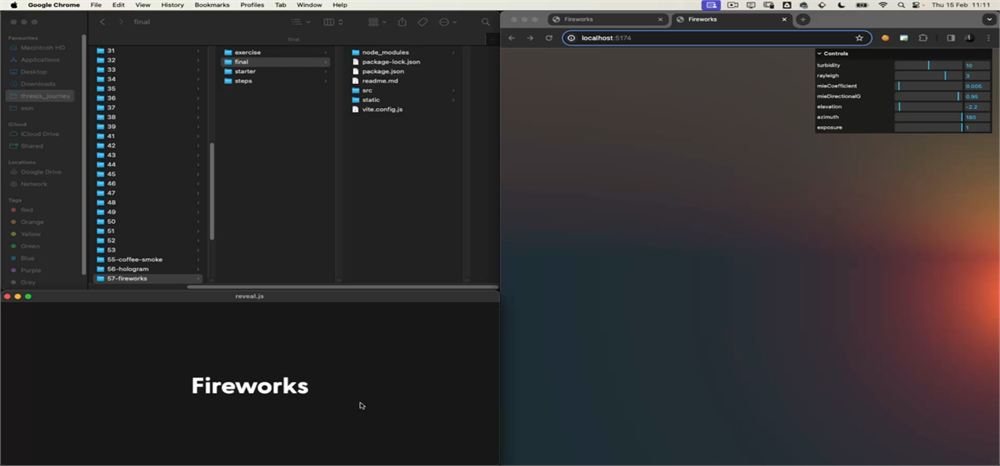This screenshot has height=466, width=1000.
Task: Switch to first Fireworks tab
Action: click(607, 20)
